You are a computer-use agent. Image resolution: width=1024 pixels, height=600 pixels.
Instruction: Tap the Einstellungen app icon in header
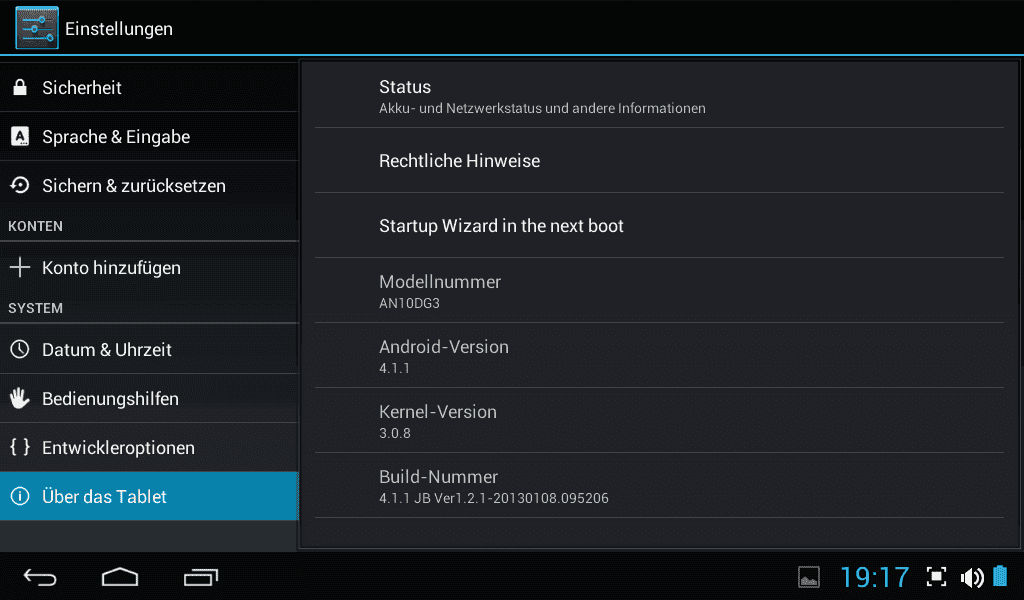click(37, 28)
